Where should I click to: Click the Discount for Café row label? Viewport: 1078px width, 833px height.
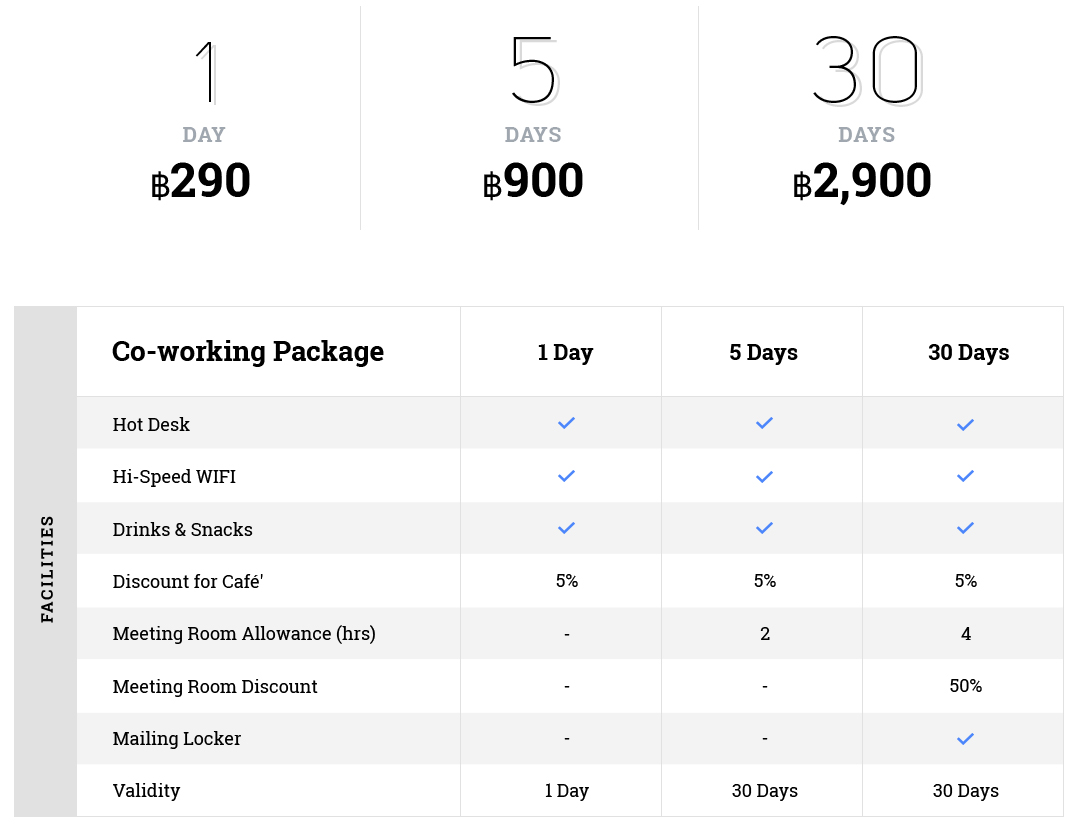[188, 582]
